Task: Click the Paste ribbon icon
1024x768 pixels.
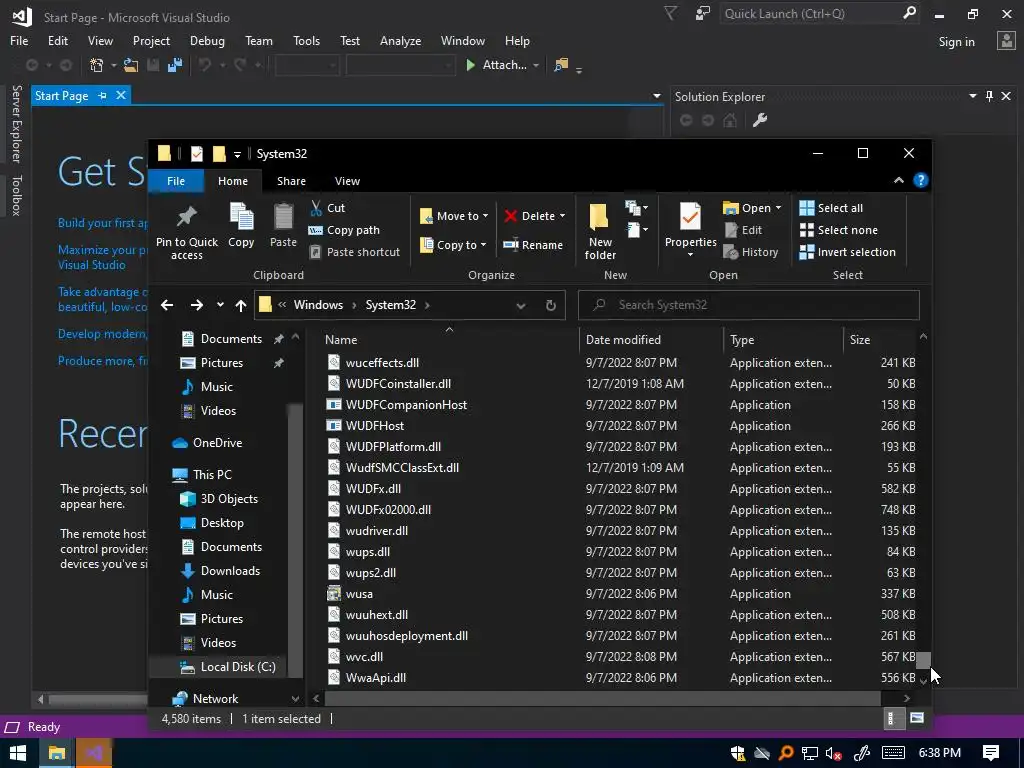Action: 283,216
